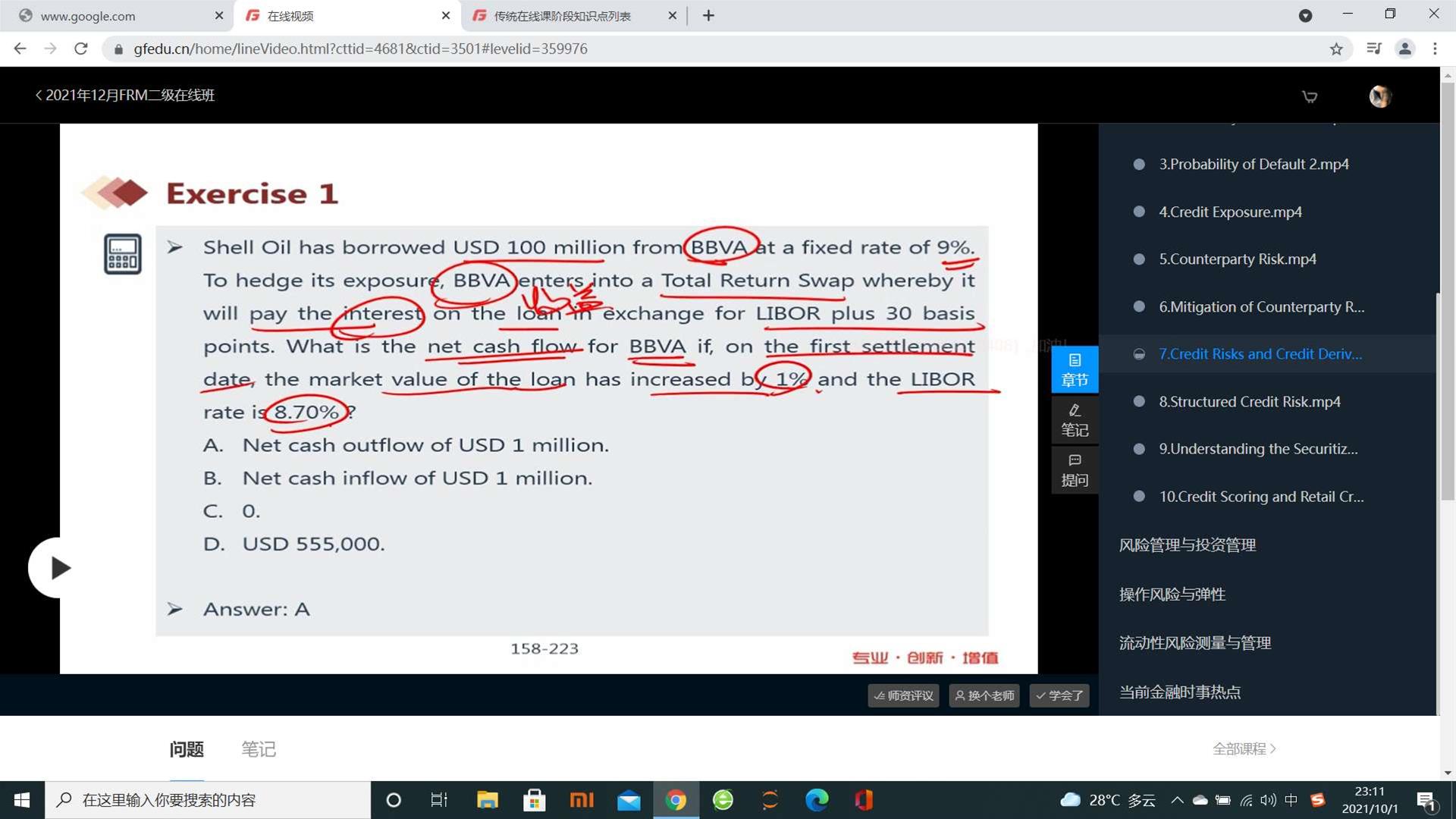Screen dimensions: 1456x819
Task: Select lesson 5.Counterparty Risk.mp4
Action: point(1237,259)
